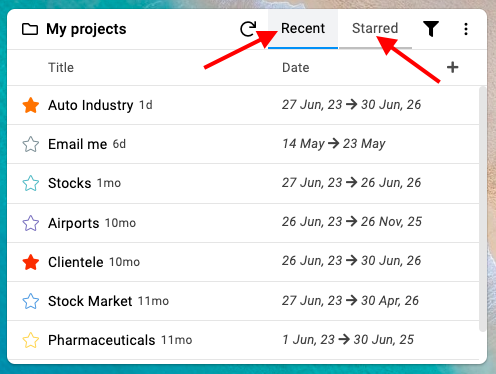Open the three-dot more options menu
This screenshot has height=374, width=496.
click(466, 29)
